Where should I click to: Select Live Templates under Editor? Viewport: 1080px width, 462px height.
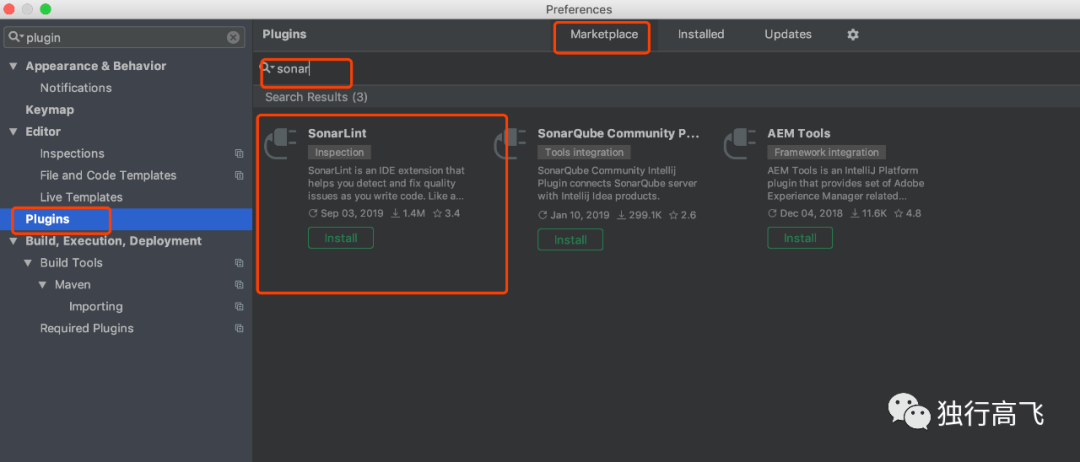pos(81,198)
